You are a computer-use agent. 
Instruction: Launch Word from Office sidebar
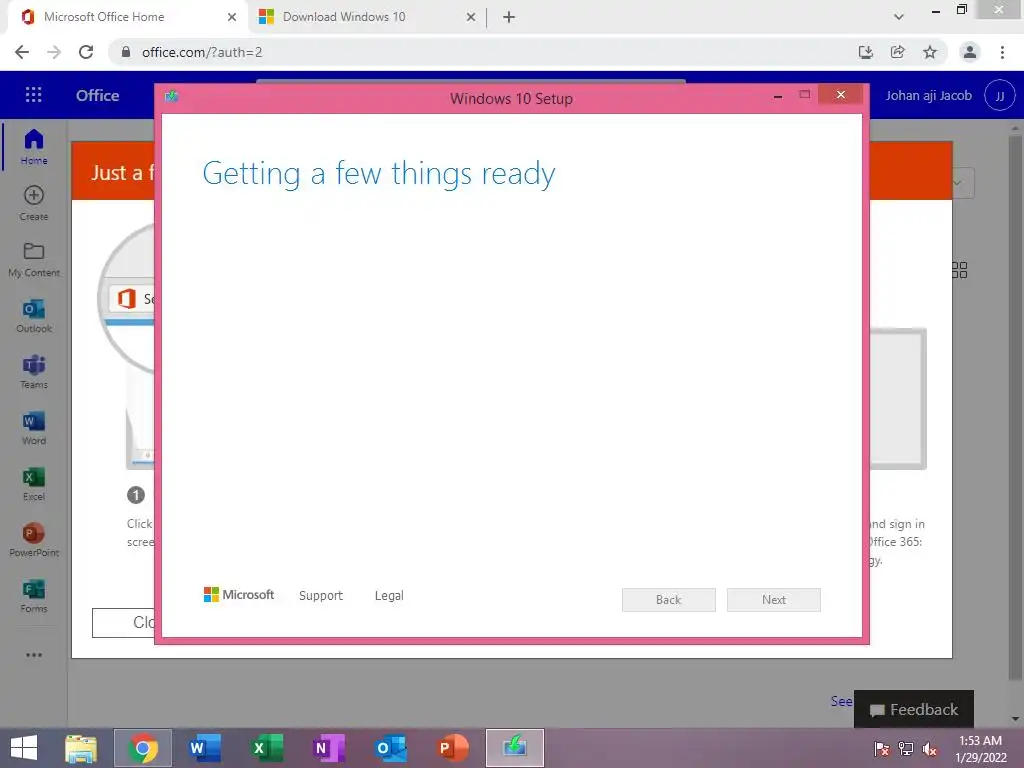tap(34, 428)
